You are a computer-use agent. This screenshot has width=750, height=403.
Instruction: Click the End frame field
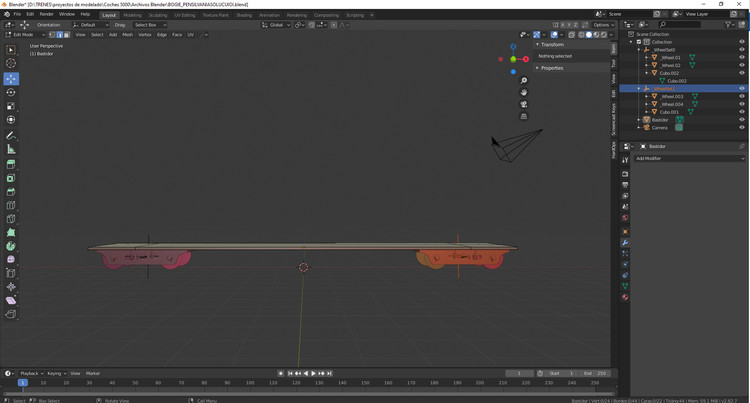[595, 373]
